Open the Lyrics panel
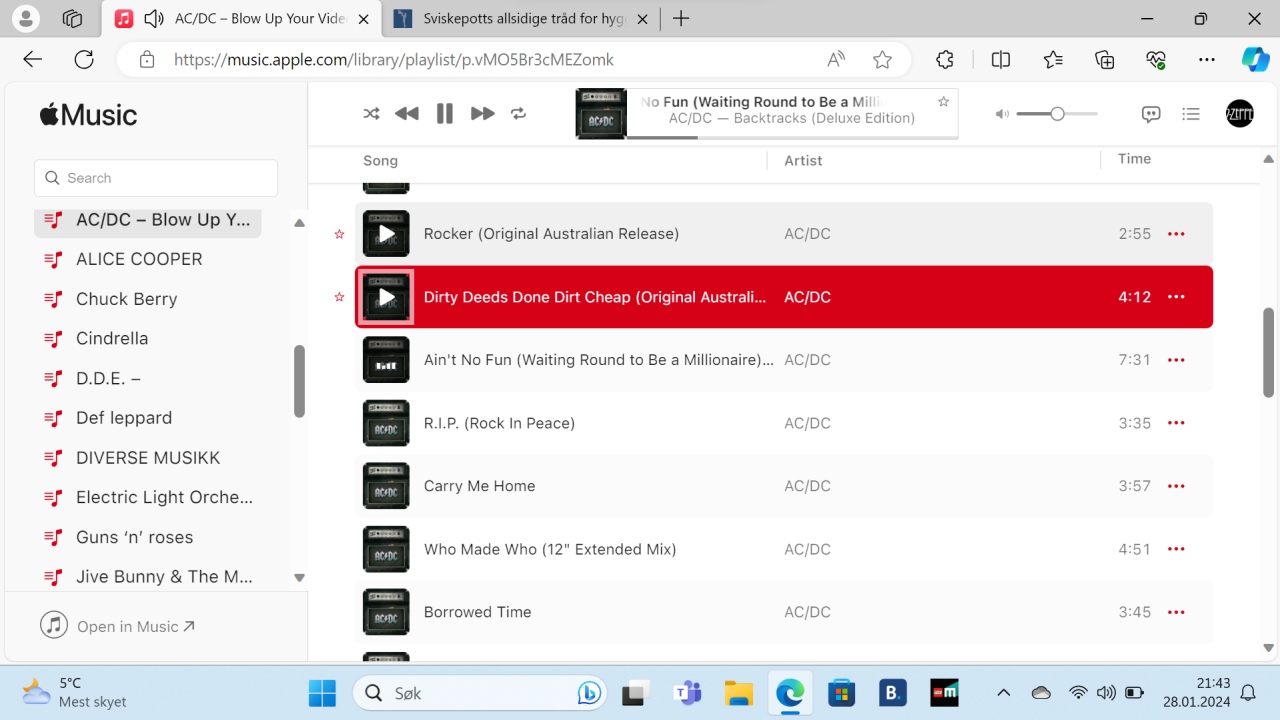This screenshot has height=720, width=1280. point(1151,113)
